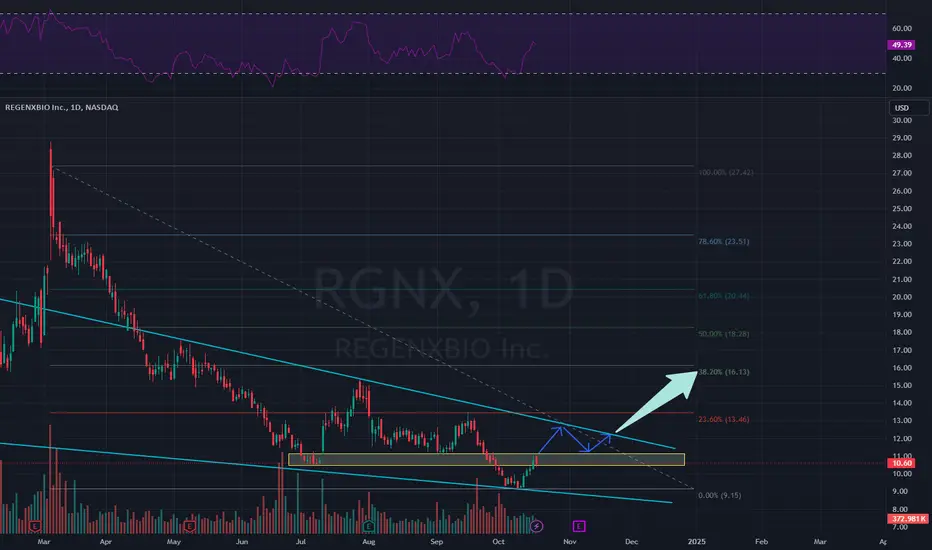Screen dimensions: 932x550
Task: Click the 60.00 RSI axis label
Action: point(902,29)
